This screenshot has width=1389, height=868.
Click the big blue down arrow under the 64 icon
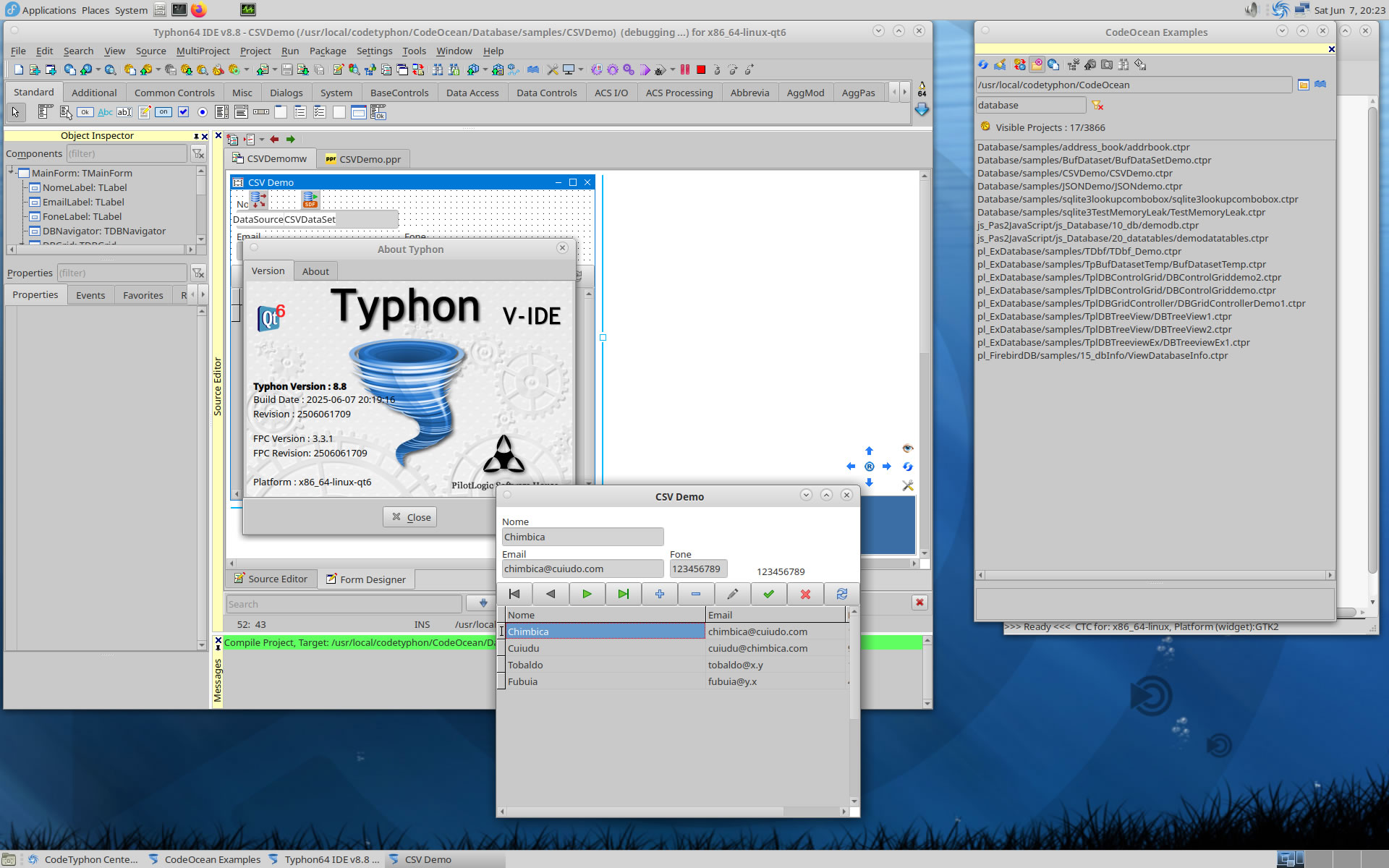pos(922,109)
